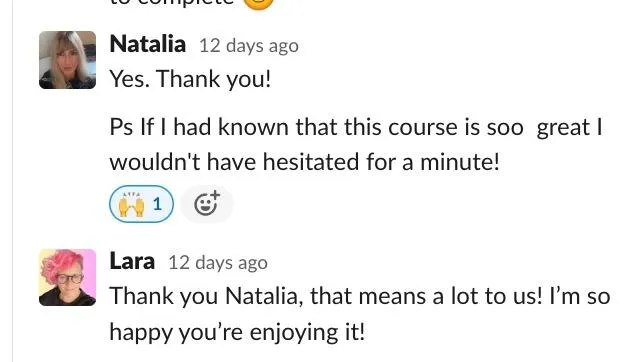
Task: Open the timestamp beside Natalia's name
Action: tap(249, 45)
